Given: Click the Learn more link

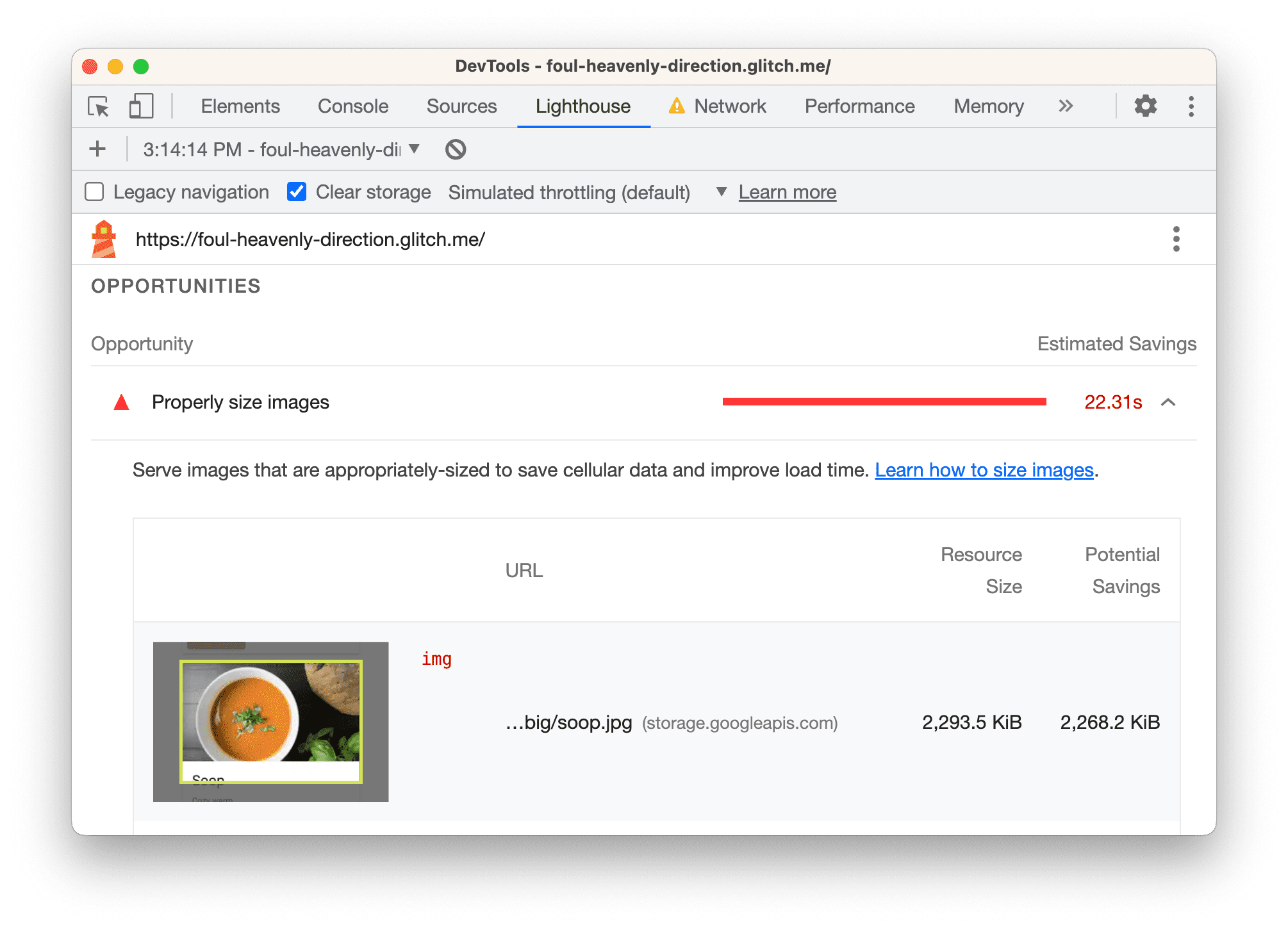Looking at the screenshot, I should tap(787, 192).
